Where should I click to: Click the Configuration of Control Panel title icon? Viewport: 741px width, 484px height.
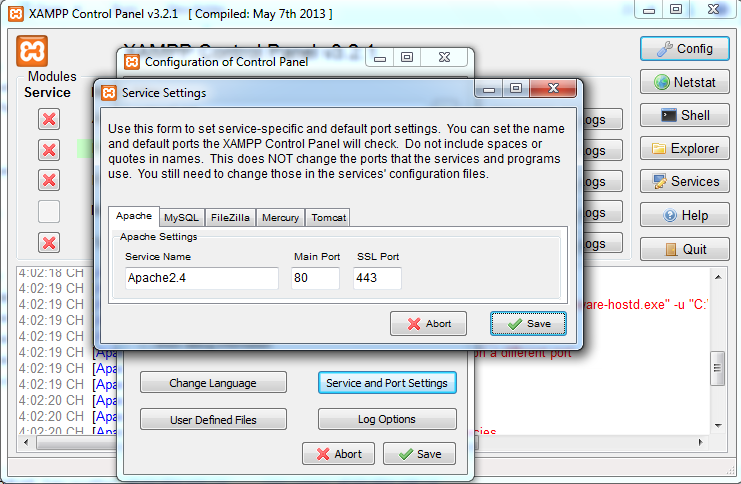(132, 62)
